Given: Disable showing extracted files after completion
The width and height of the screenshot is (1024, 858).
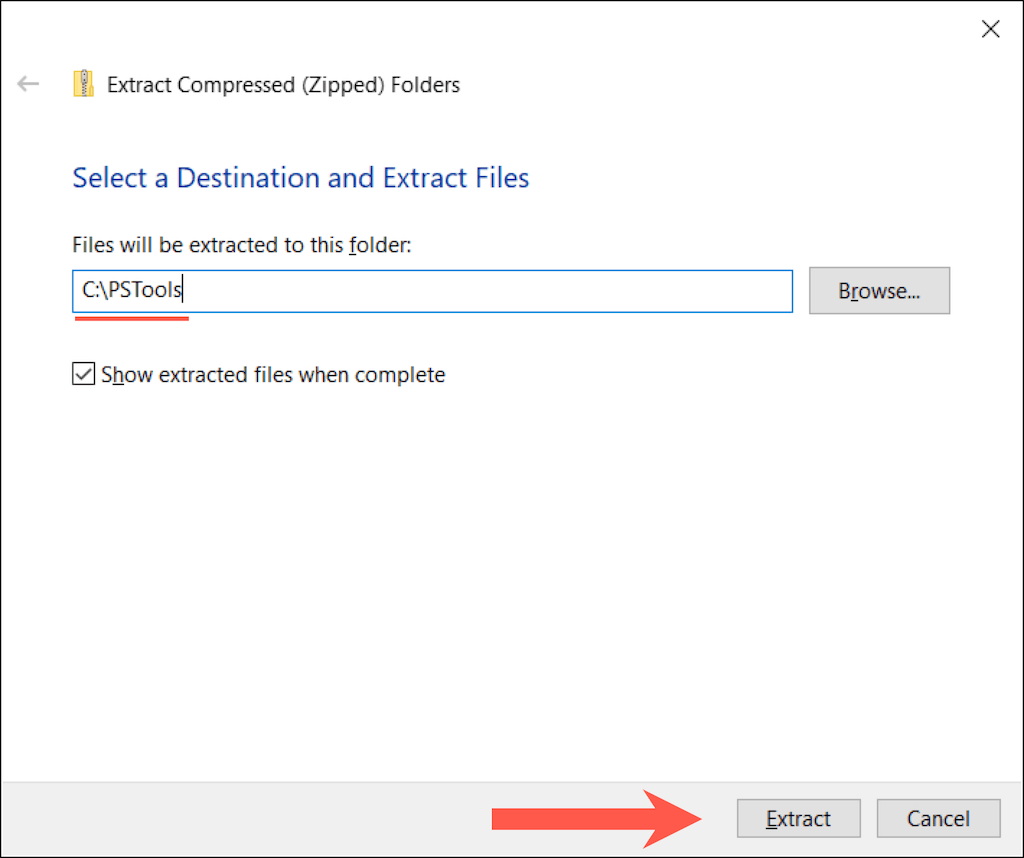Looking at the screenshot, I should 83,374.
